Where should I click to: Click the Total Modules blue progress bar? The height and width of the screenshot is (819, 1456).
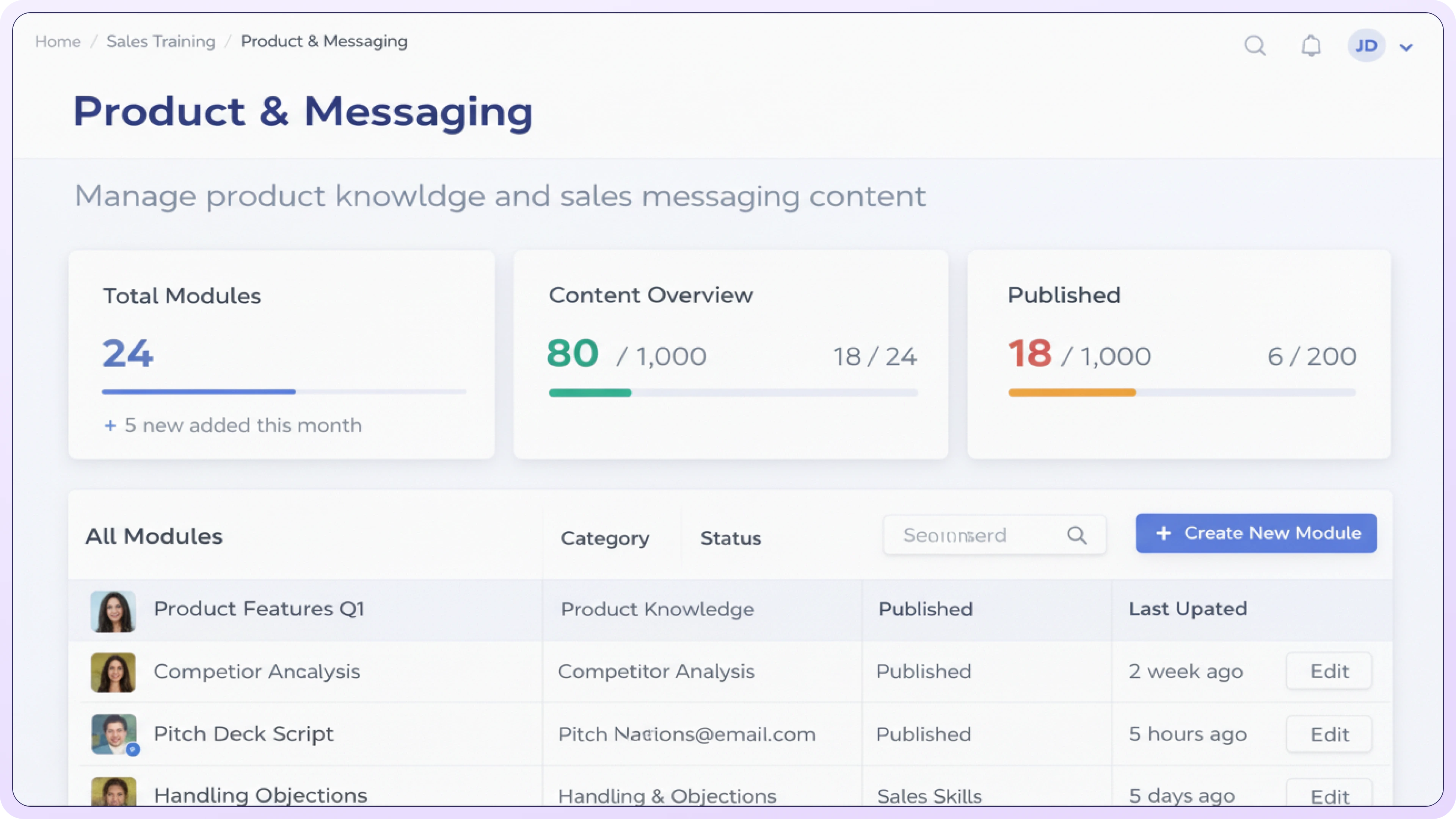click(x=198, y=391)
